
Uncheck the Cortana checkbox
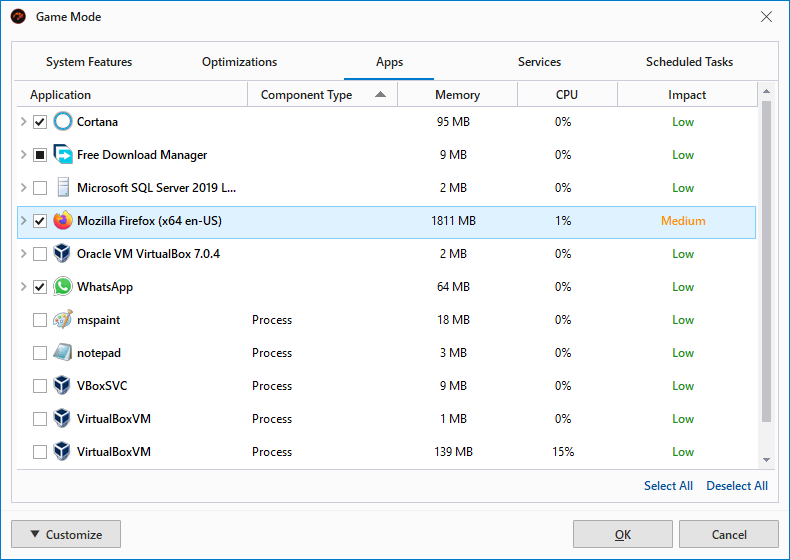[x=40, y=122]
